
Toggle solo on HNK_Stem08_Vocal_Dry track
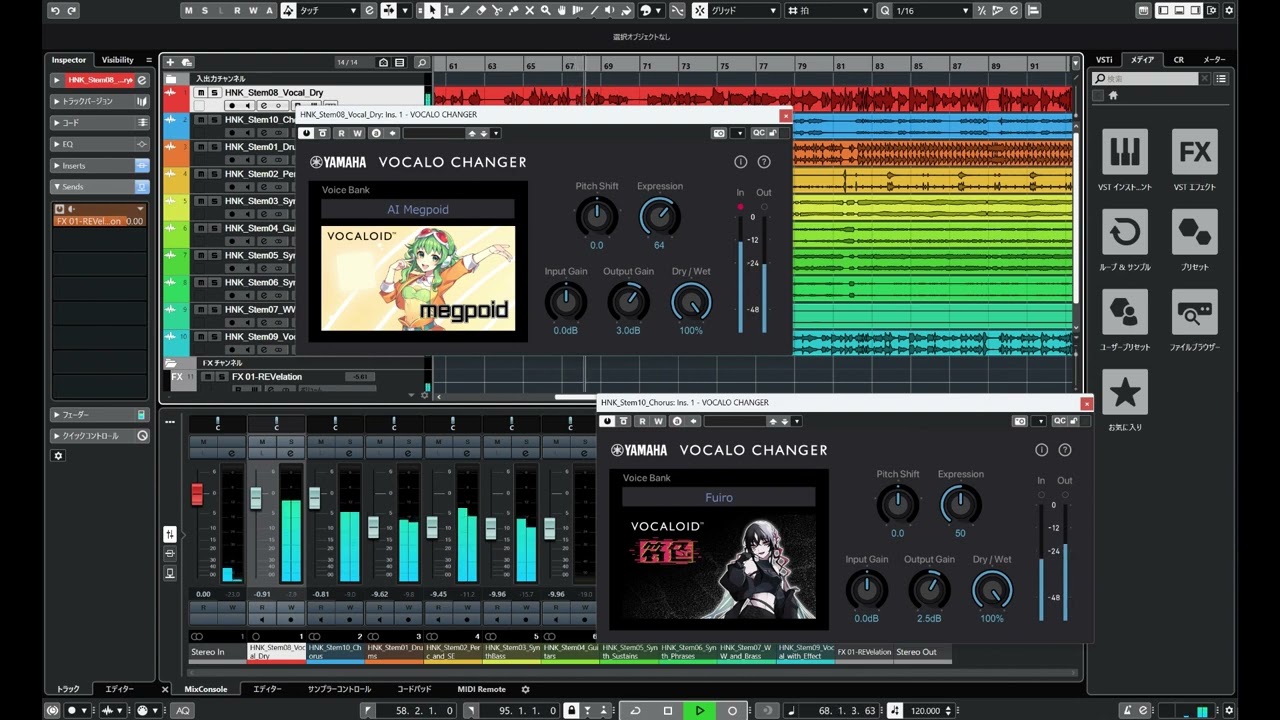coord(213,93)
